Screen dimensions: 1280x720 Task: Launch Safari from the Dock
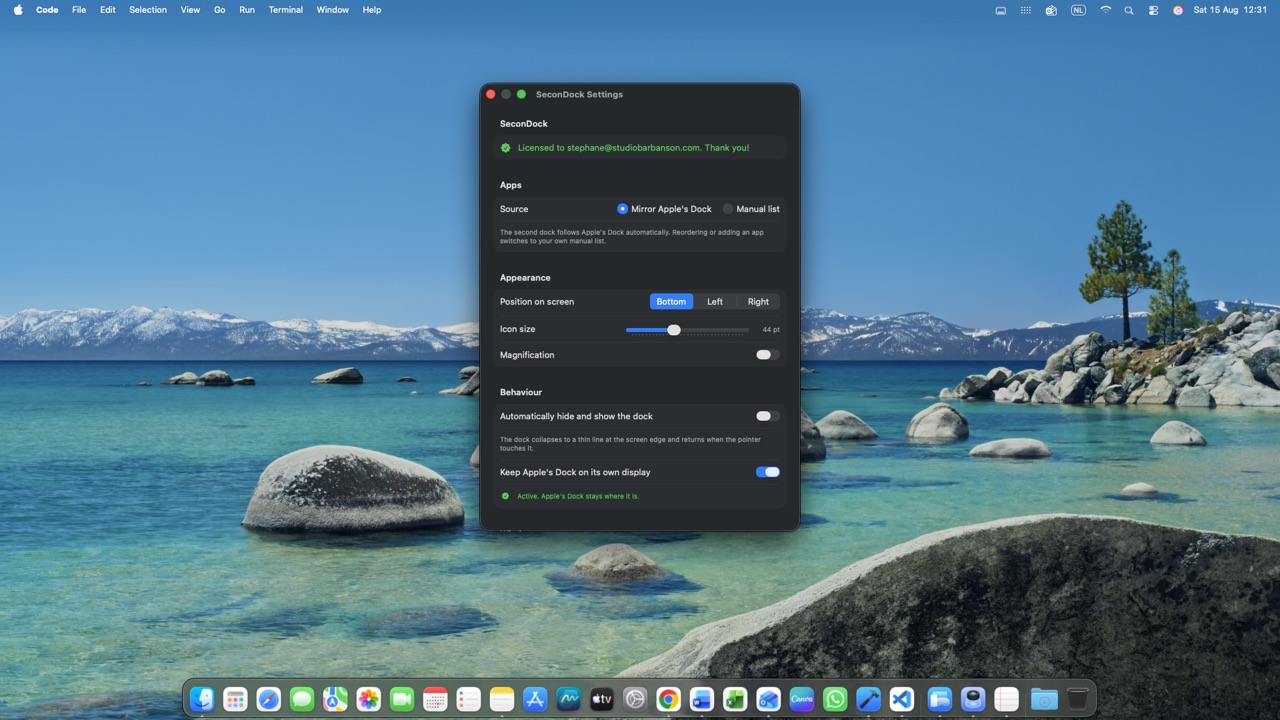pyautogui.click(x=268, y=699)
